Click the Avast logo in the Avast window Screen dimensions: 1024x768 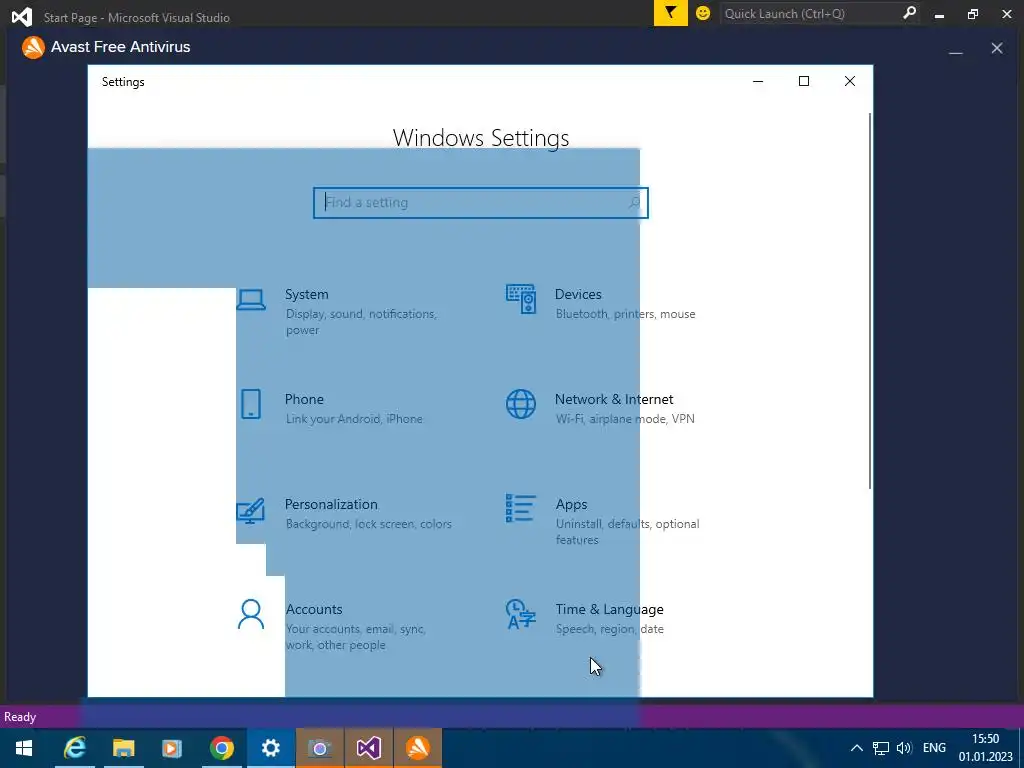coord(33,47)
